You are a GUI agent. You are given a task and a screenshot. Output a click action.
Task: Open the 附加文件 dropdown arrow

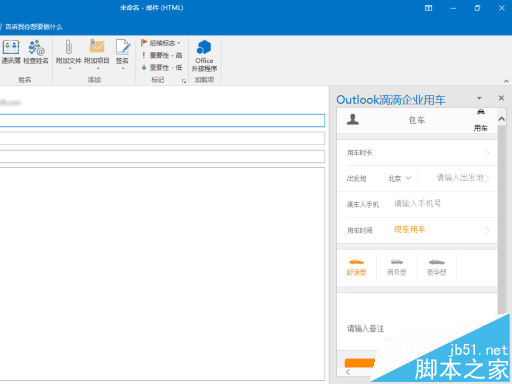click(70, 69)
